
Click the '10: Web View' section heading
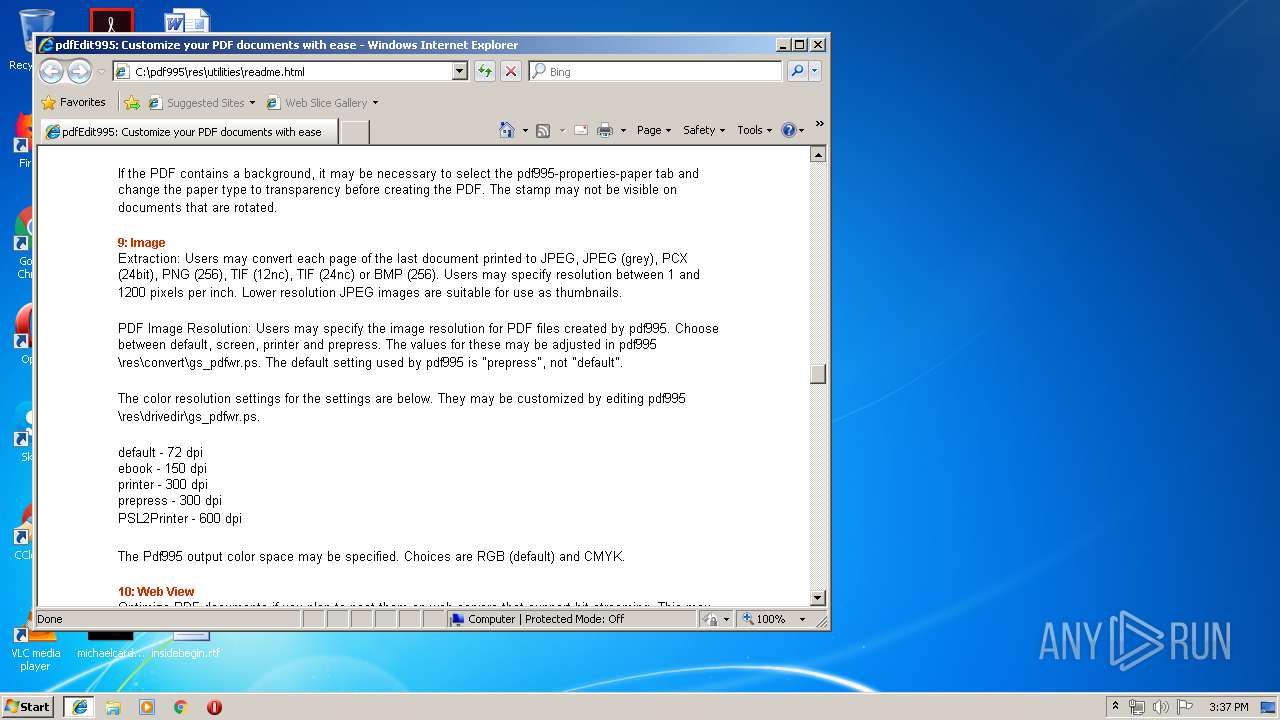156,591
